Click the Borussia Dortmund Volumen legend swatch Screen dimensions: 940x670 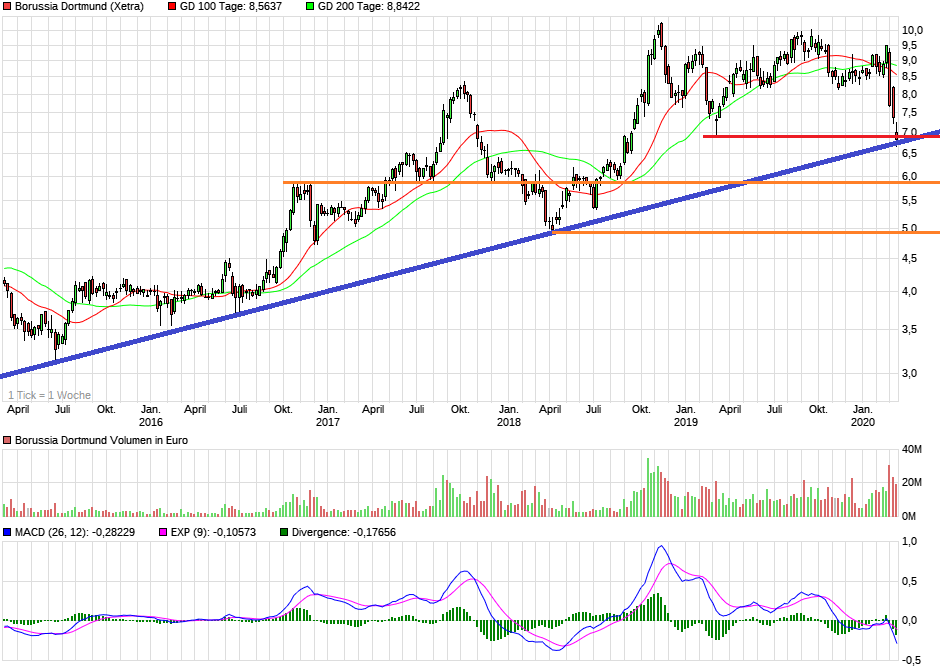[7, 440]
